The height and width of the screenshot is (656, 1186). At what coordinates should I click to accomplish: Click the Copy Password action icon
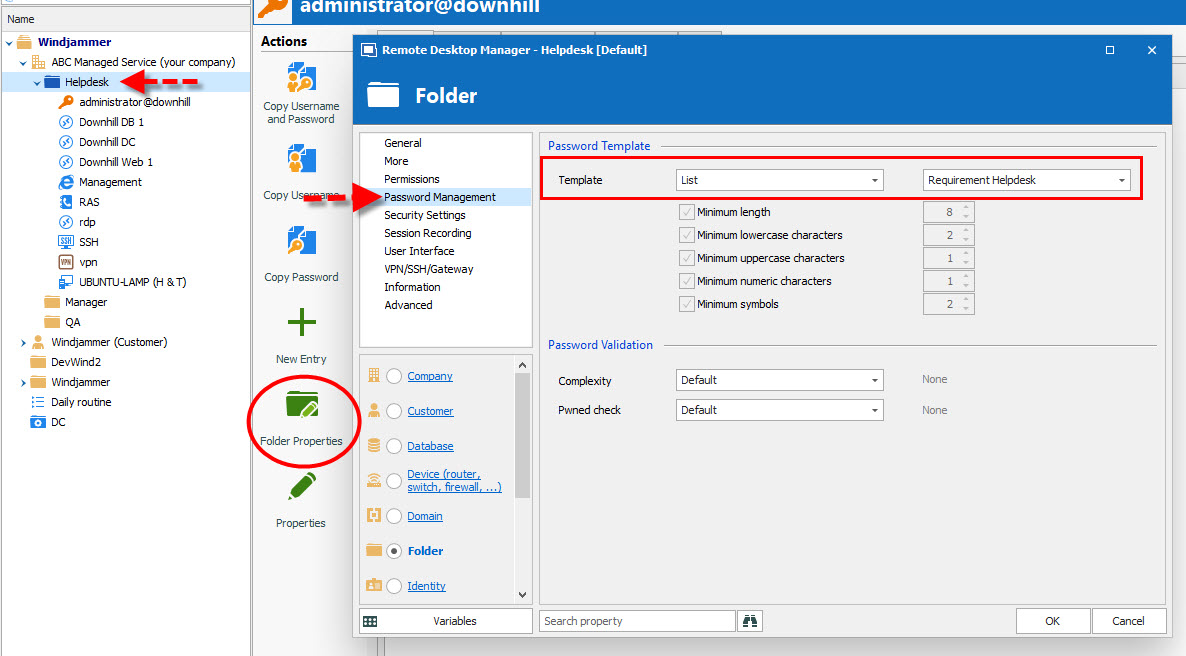[301, 241]
